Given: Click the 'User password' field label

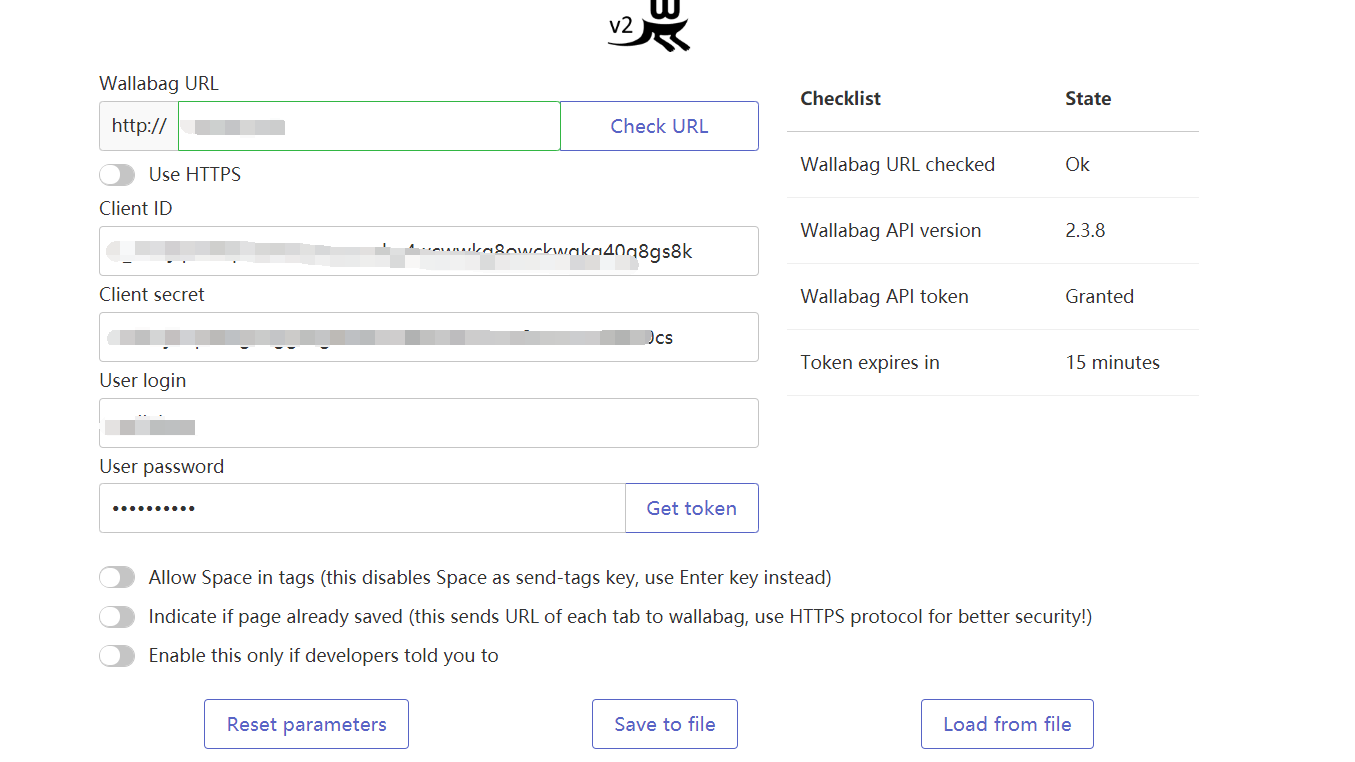Looking at the screenshot, I should (x=162, y=467).
